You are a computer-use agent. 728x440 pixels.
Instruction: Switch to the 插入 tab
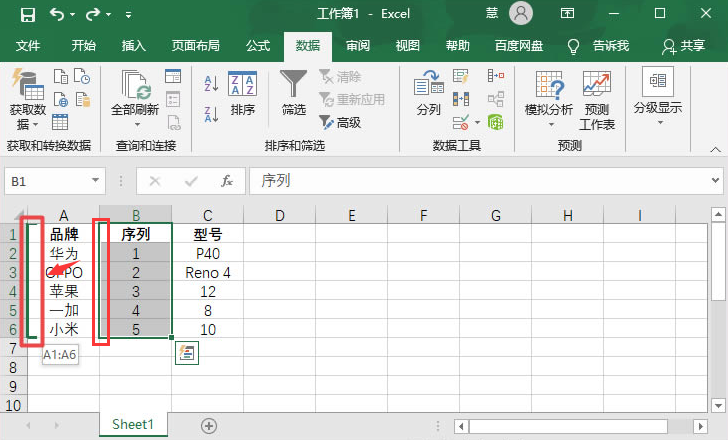(x=134, y=45)
